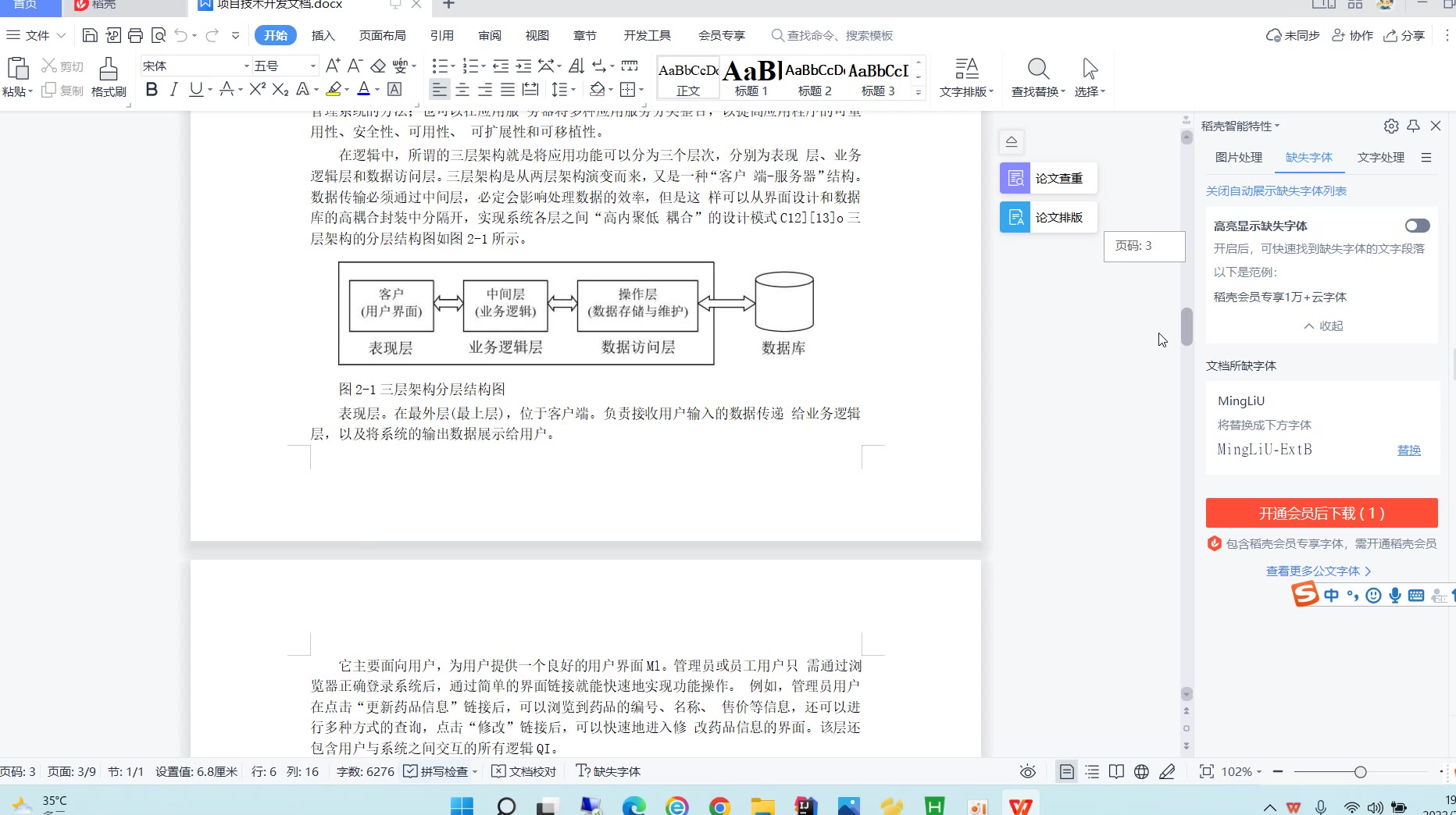
Task: Click 论文查重 button
Action: [x=1048, y=178]
